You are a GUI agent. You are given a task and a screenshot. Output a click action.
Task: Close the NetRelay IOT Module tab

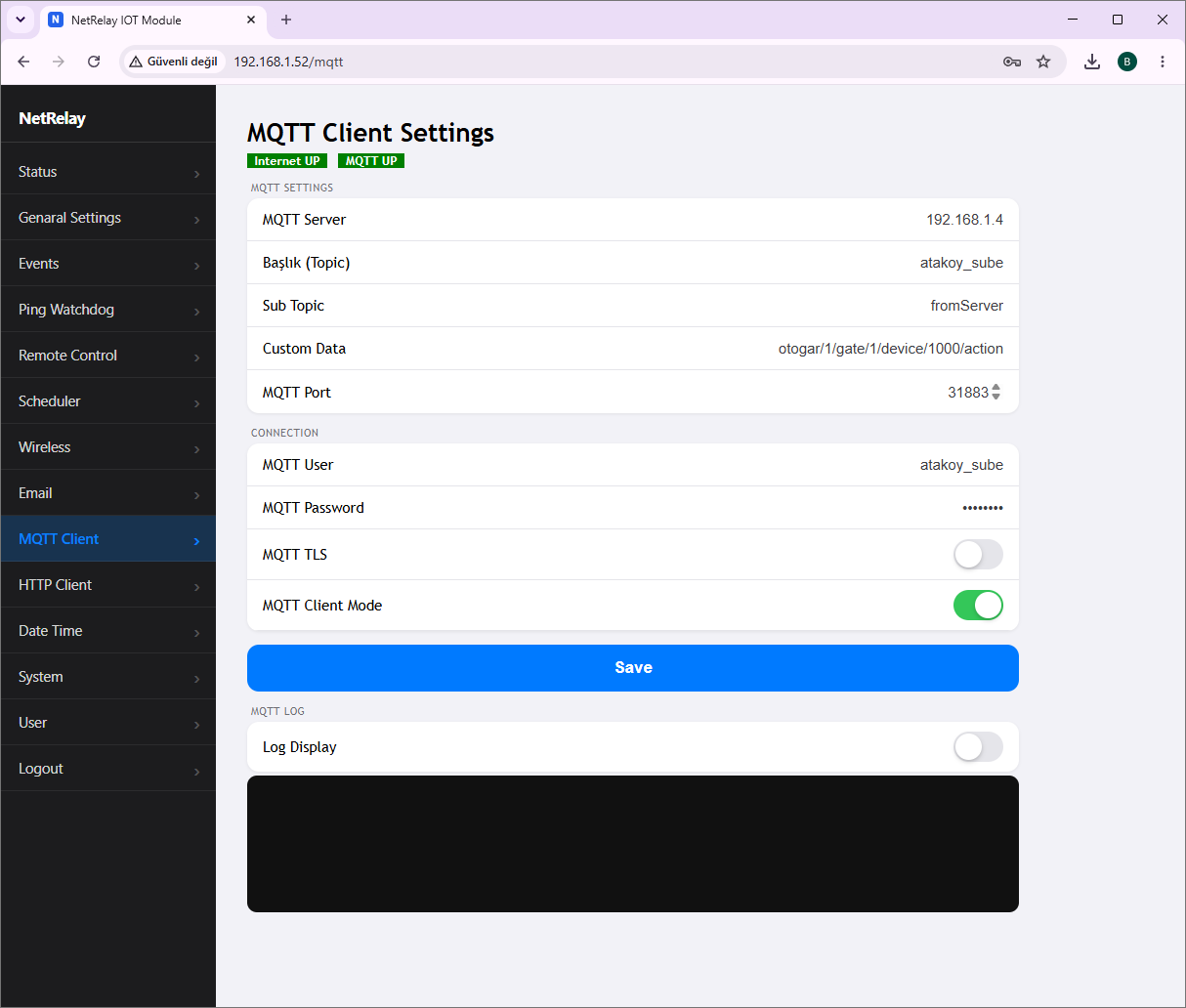(251, 20)
